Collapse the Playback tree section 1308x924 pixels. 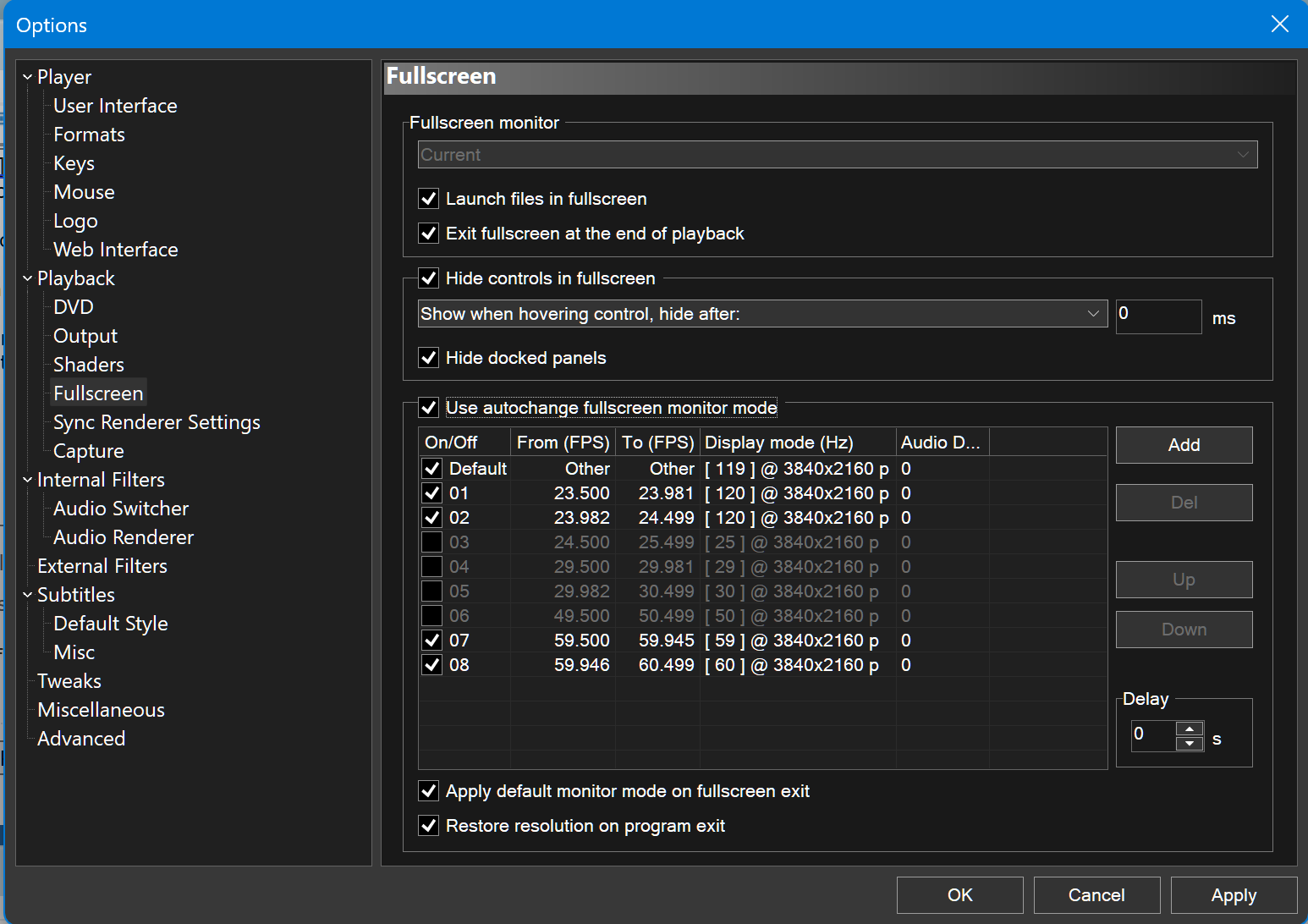tap(27, 279)
